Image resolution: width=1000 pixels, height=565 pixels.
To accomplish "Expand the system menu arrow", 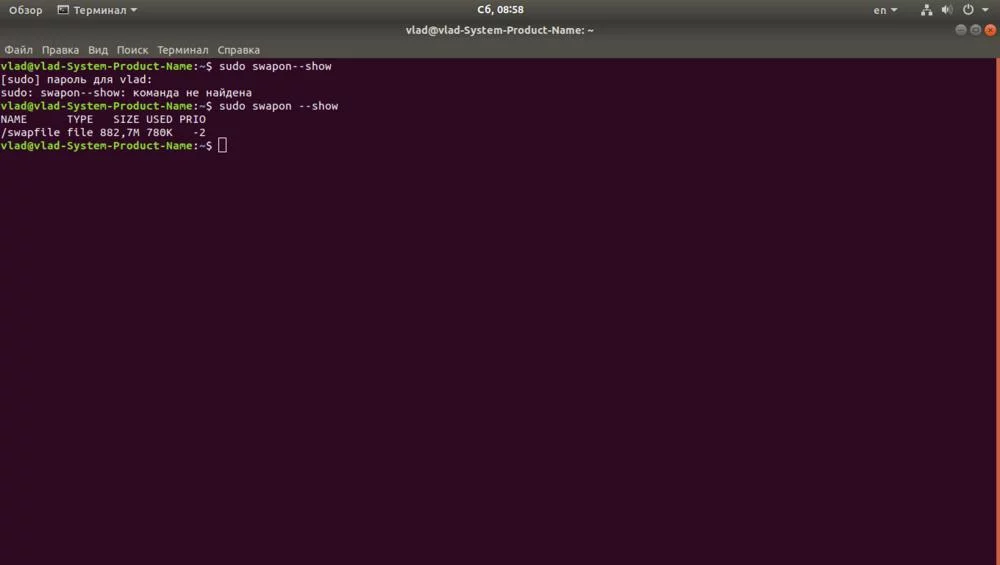I will (x=985, y=10).
